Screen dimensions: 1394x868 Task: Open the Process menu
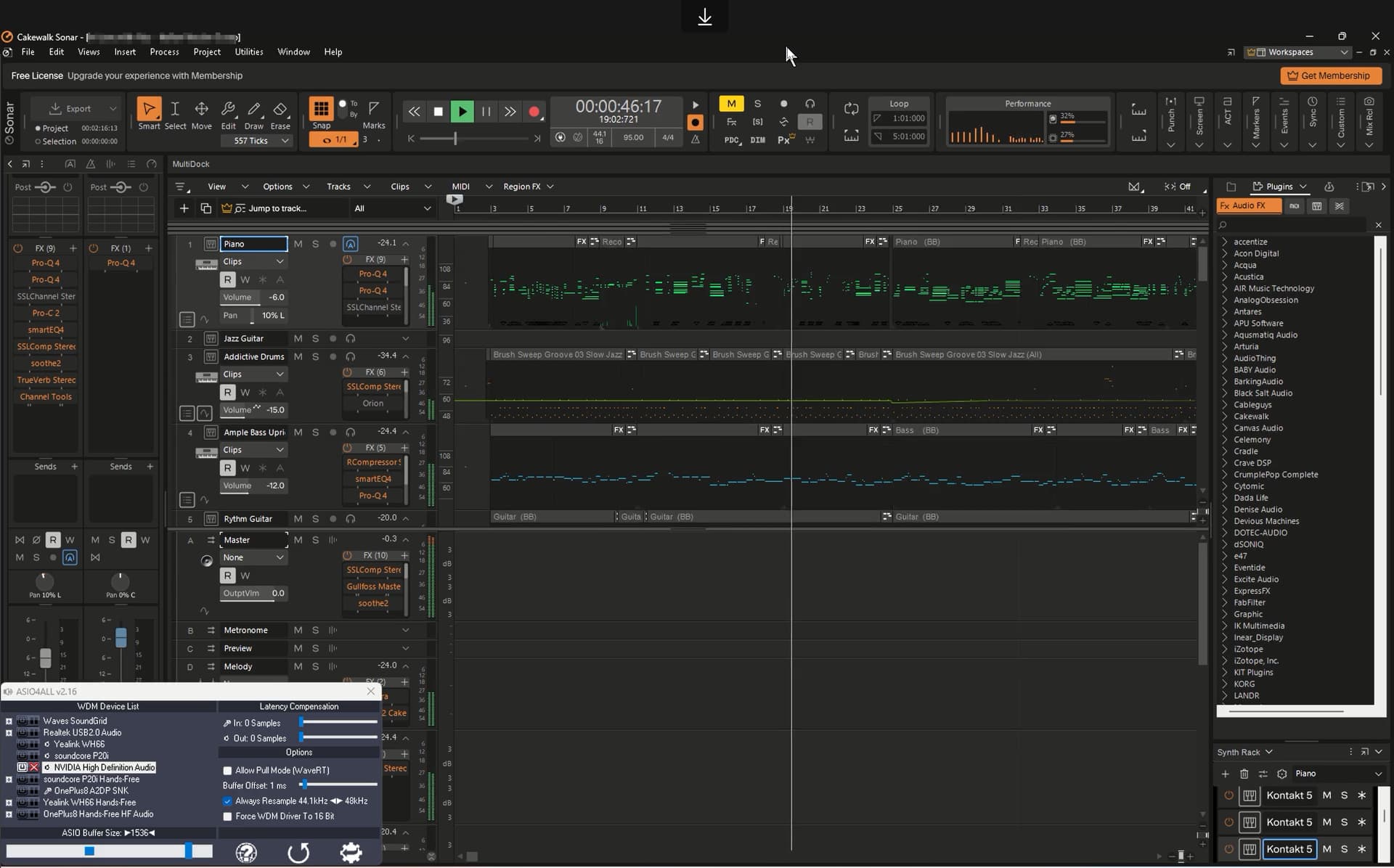click(x=164, y=52)
